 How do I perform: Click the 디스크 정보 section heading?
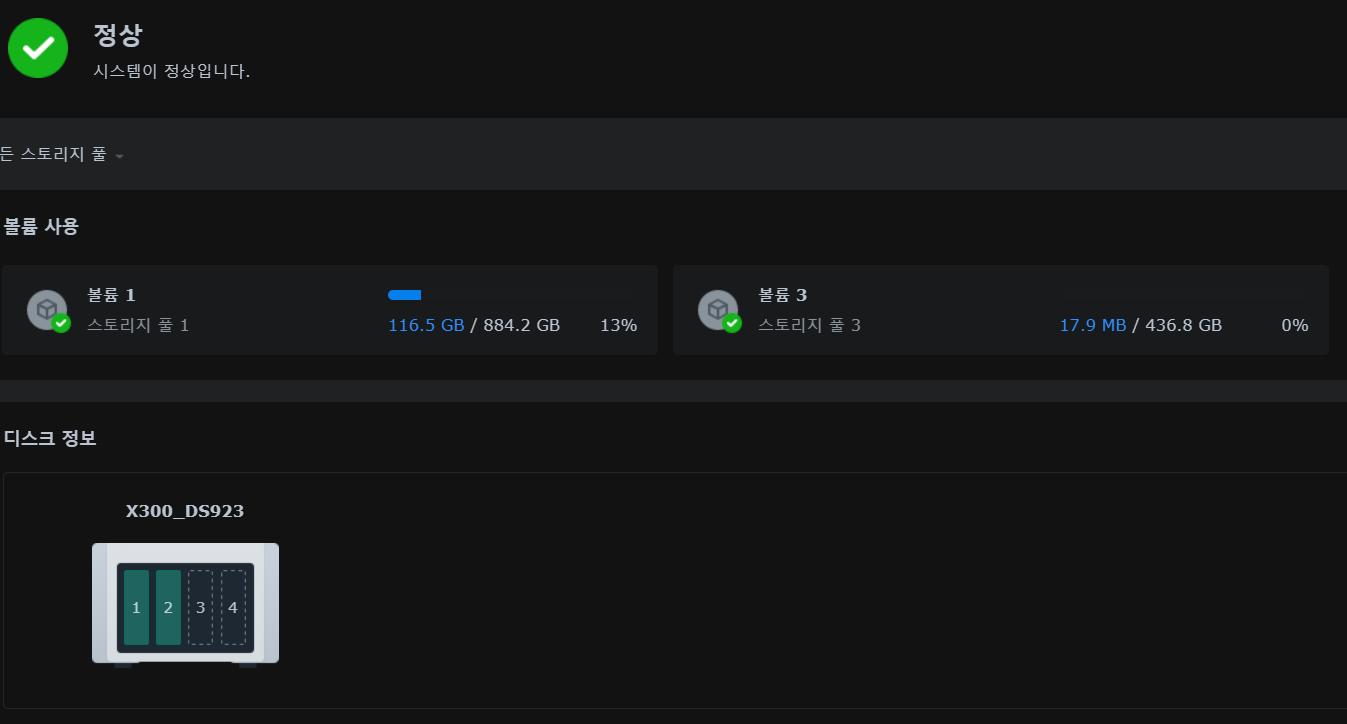[x=50, y=438]
